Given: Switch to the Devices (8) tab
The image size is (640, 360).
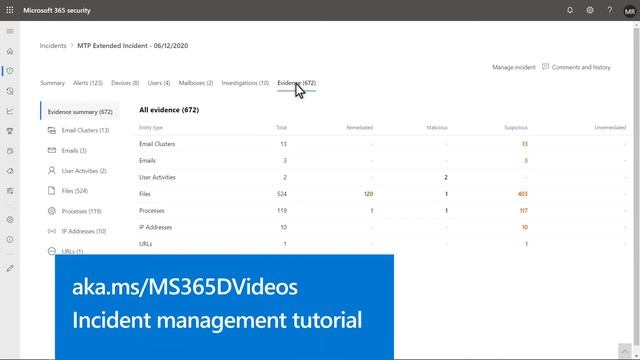Looking at the screenshot, I should (x=125, y=83).
